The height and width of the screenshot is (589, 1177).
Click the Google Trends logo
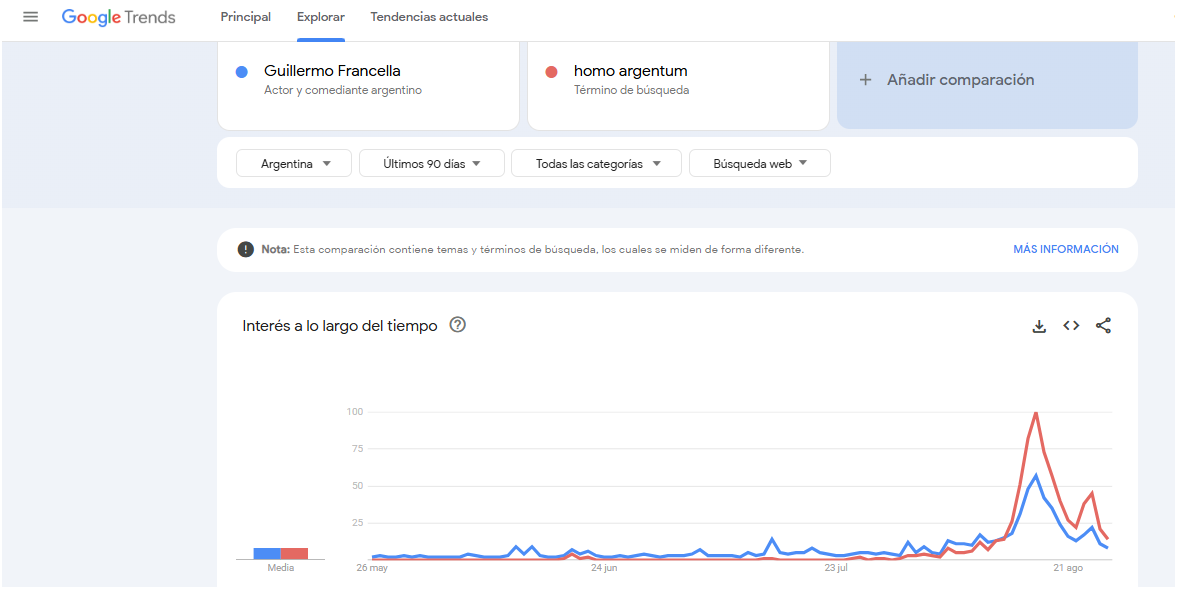pyautogui.click(x=119, y=17)
